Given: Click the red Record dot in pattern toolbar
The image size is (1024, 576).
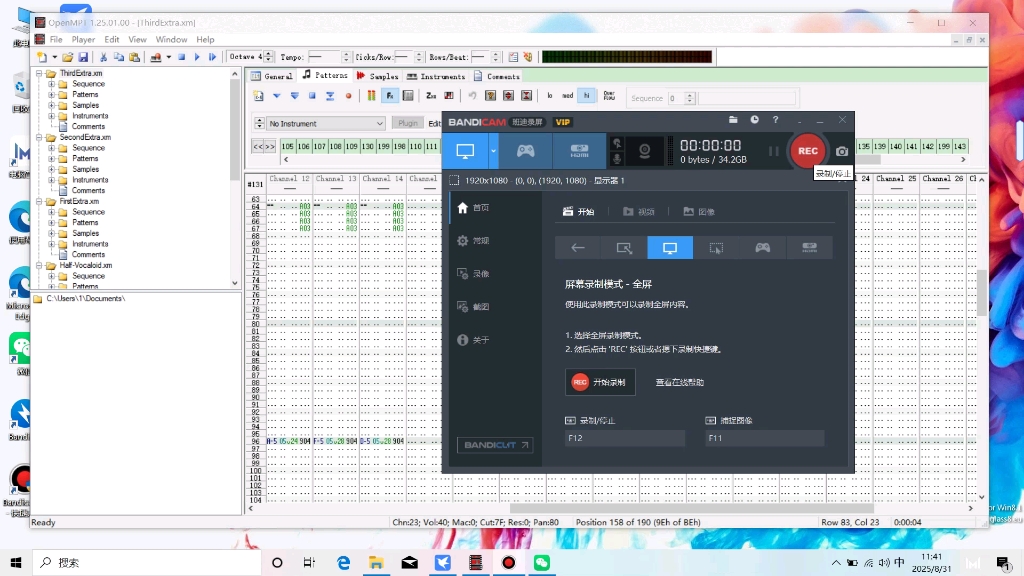Looking at the screenshot, I should (x=348, y=96).
